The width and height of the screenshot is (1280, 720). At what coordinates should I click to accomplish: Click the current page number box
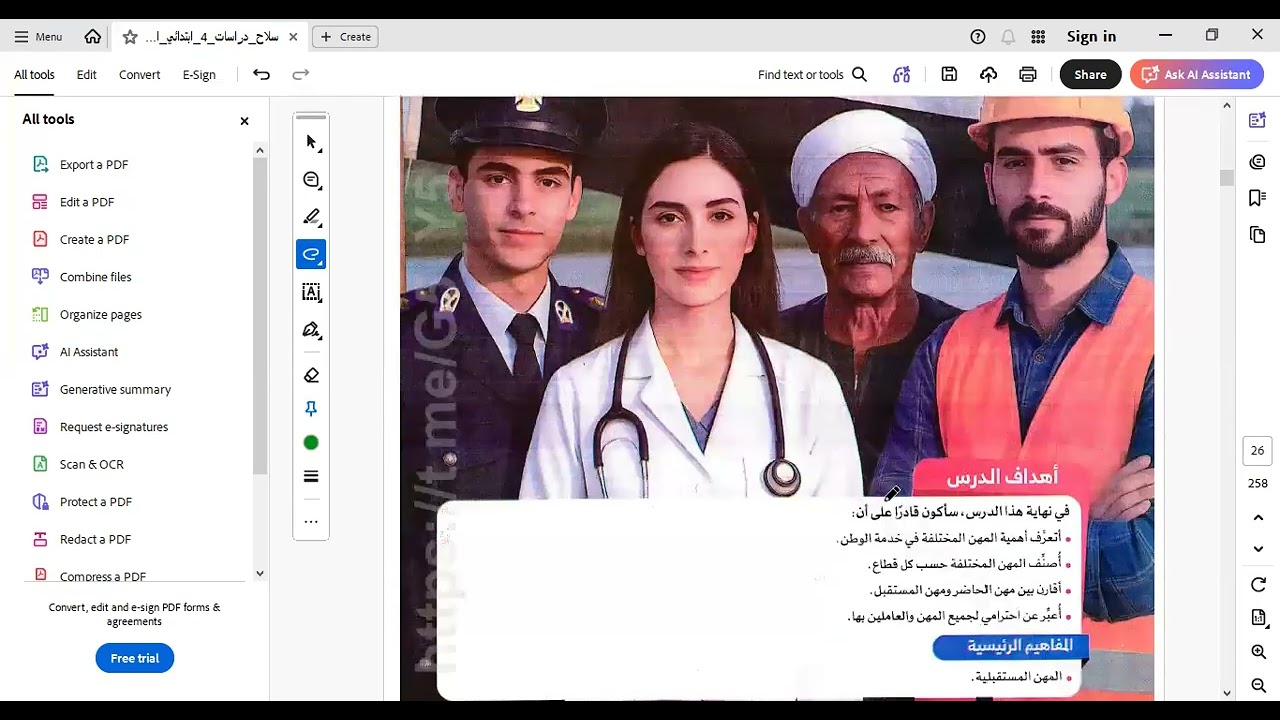click(x=1258, y=451)
